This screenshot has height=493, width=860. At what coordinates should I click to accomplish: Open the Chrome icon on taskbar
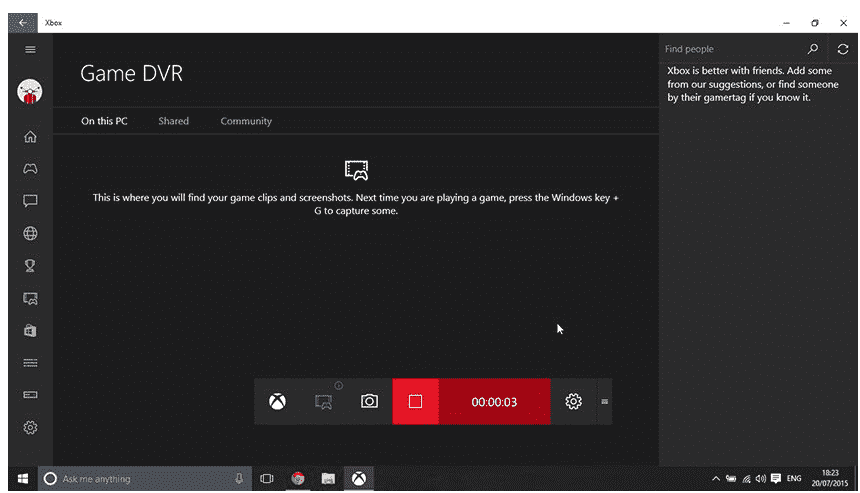coord(298,479)
